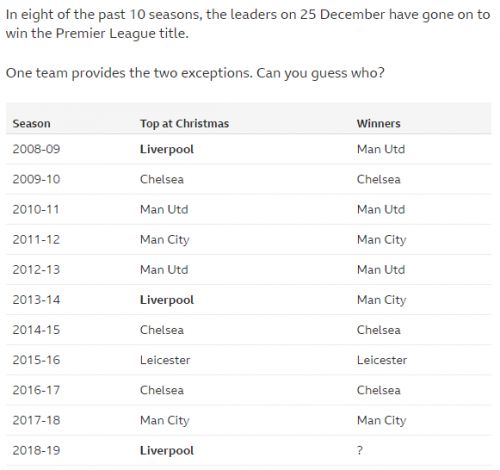Click bold Liverpool in the 2018-19 row
The image size is (500, 470).
pos(167,450)
